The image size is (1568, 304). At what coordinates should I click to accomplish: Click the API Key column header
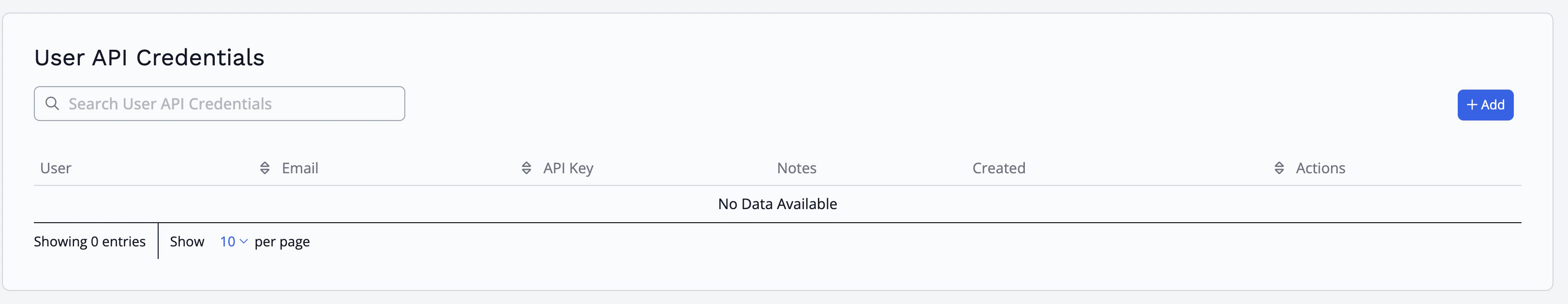click(568, 169)
